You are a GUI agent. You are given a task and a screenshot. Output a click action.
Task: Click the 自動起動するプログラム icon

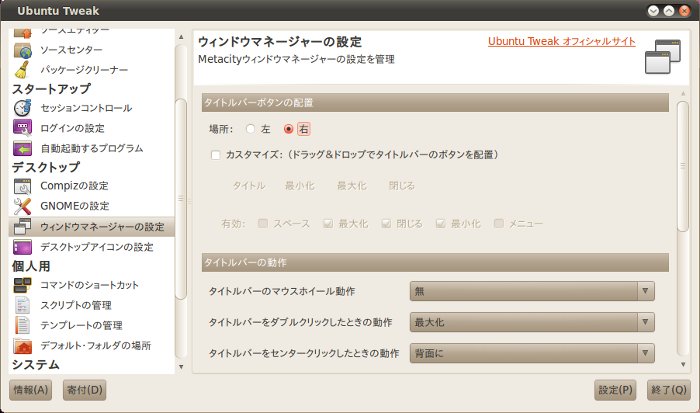[23, 148]
